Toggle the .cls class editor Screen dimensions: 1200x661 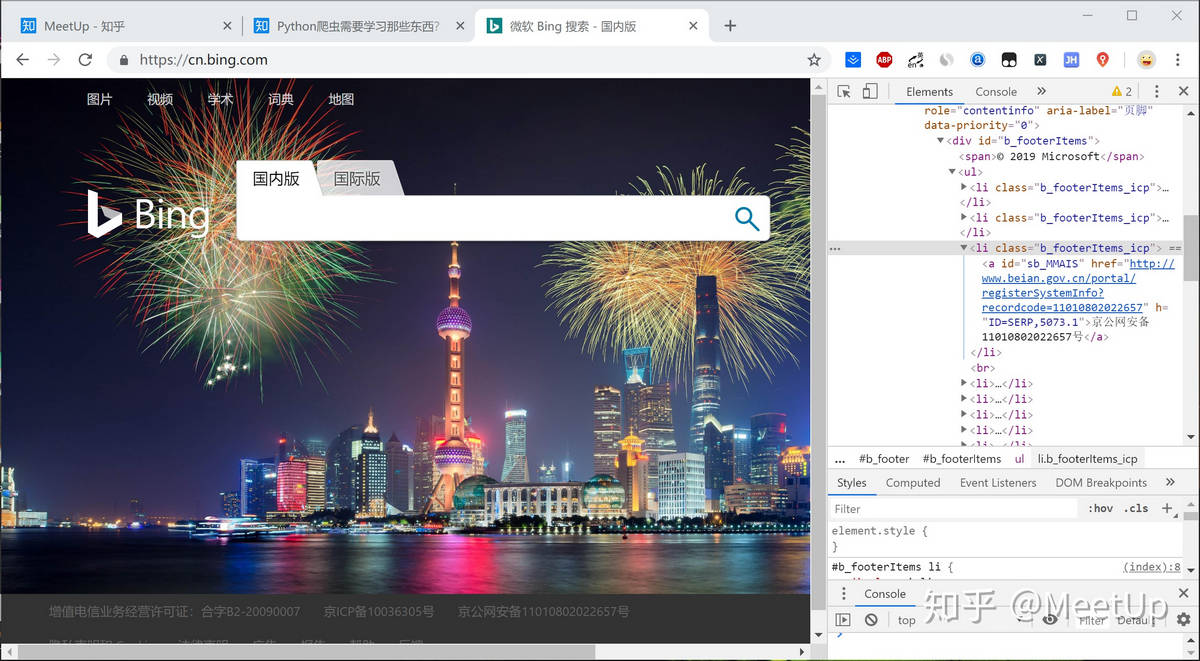point(1136,508)
